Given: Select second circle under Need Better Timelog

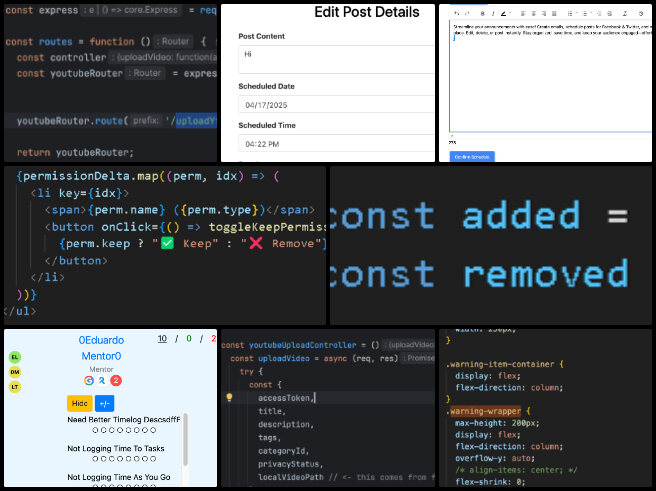Looking at the screenshot, I should point(103,430).
